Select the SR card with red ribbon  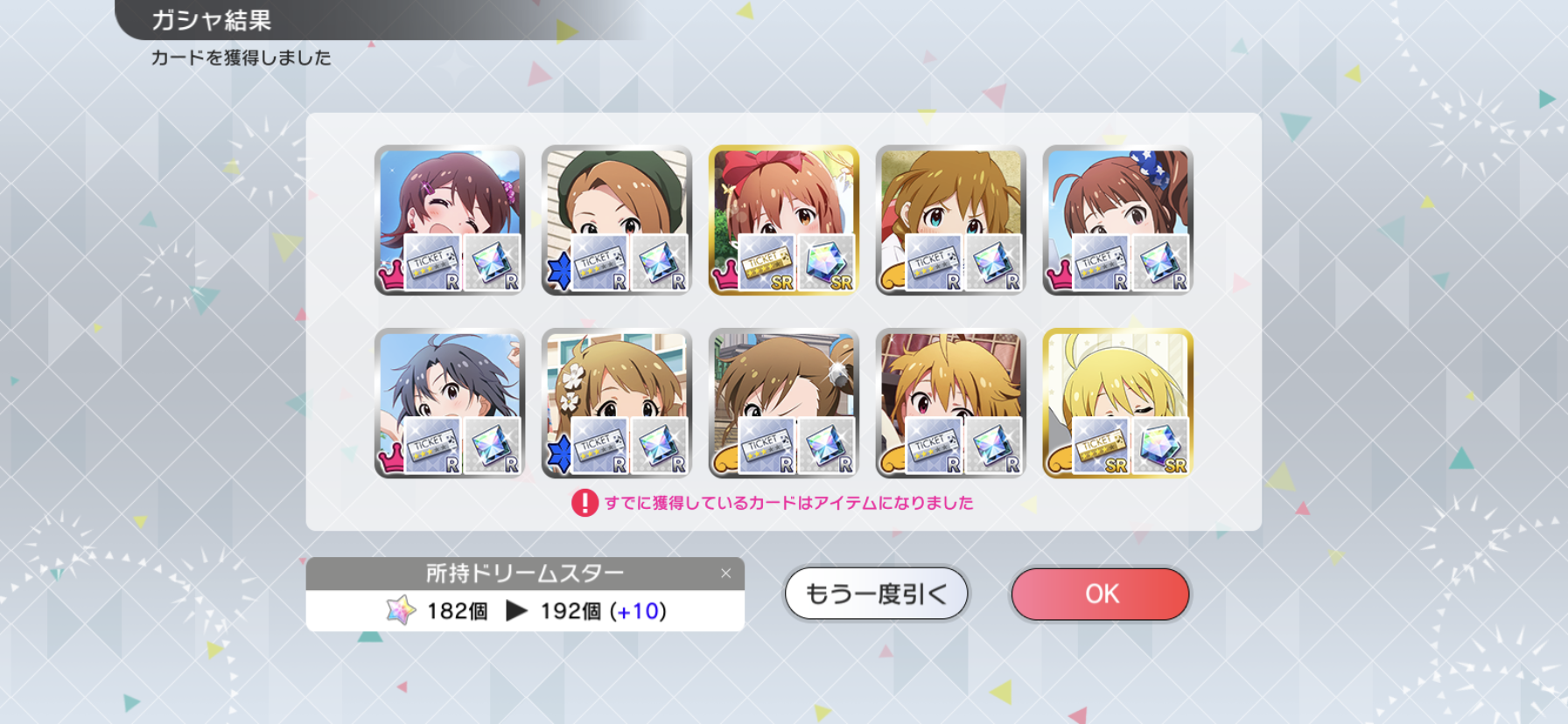tap(784, 220)
